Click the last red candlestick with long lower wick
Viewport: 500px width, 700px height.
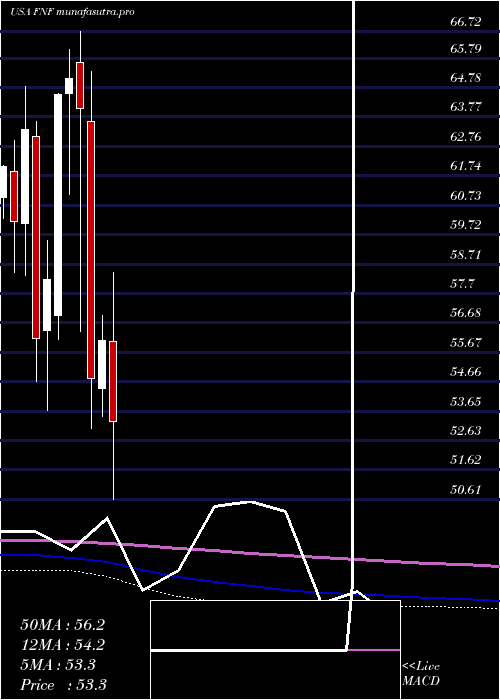(x=113, y=381)
